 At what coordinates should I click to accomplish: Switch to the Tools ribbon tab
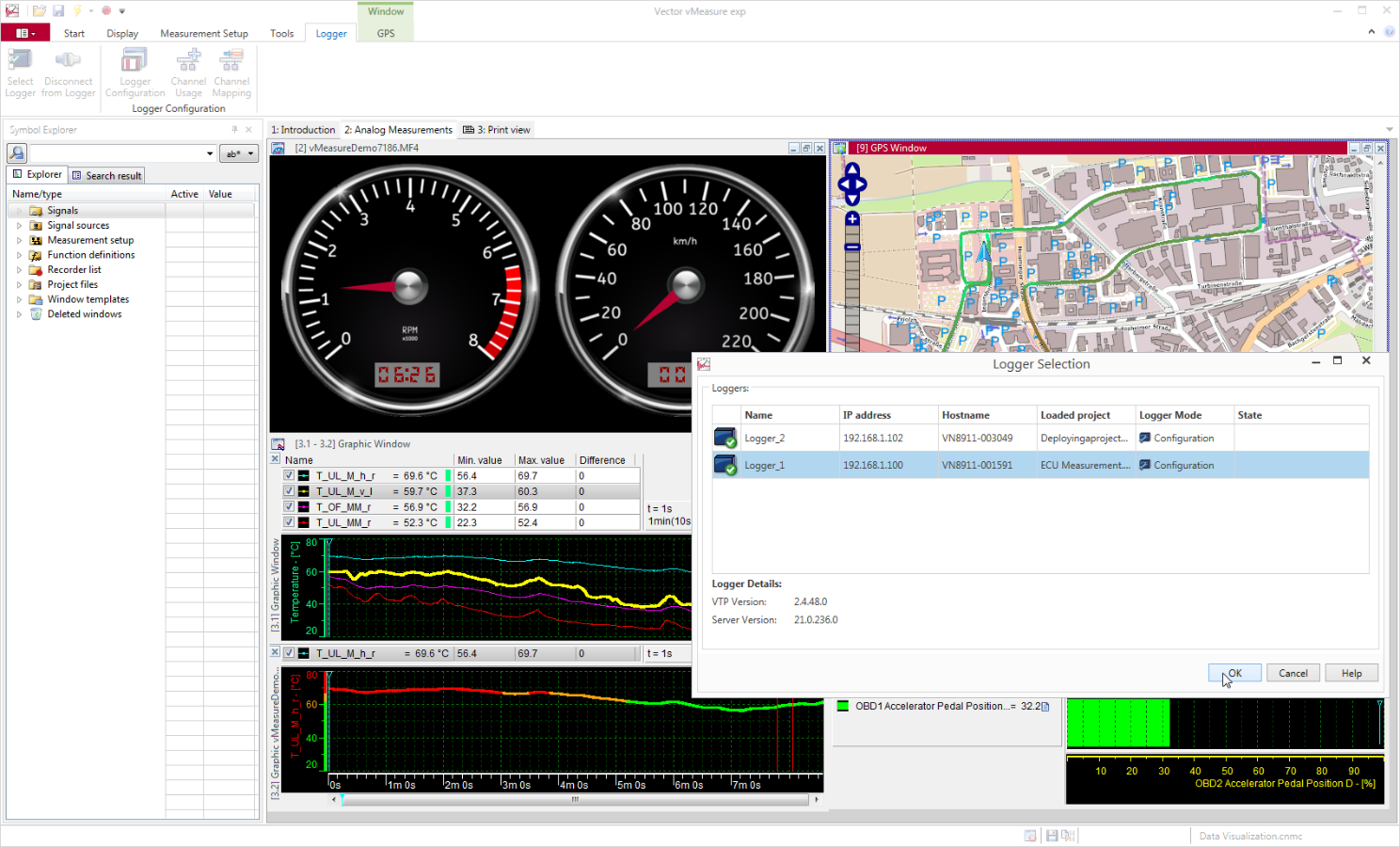tap(282, 33)
